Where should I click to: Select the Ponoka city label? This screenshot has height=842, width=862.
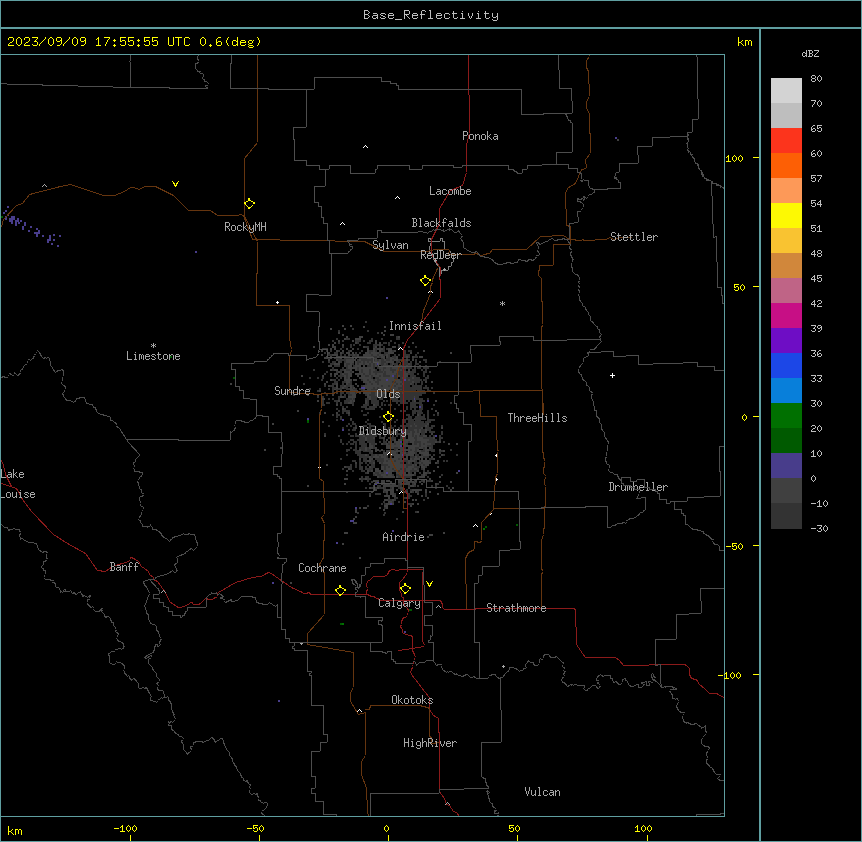tap(480, 136)
